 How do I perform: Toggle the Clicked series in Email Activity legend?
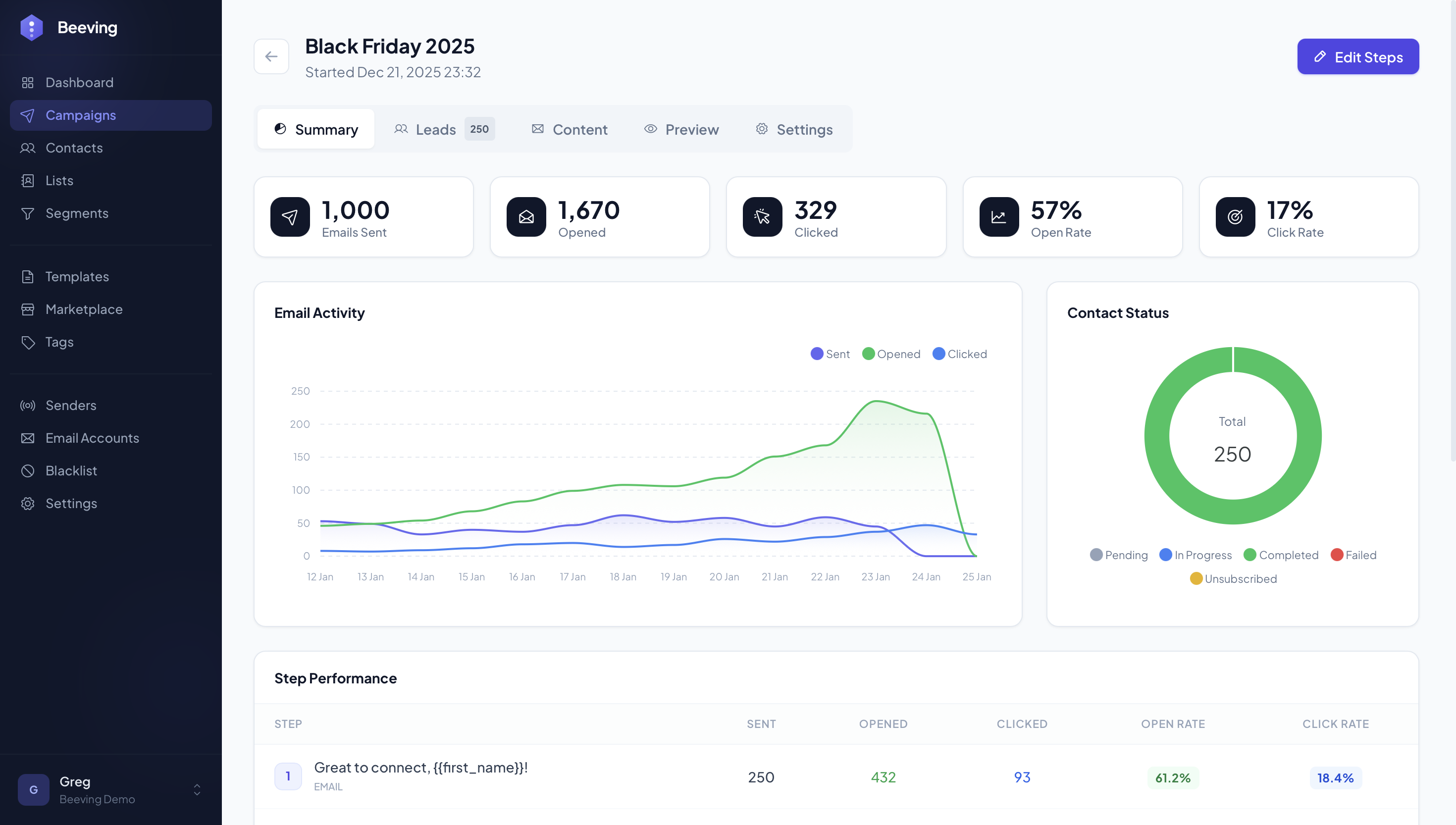(960, 354)
